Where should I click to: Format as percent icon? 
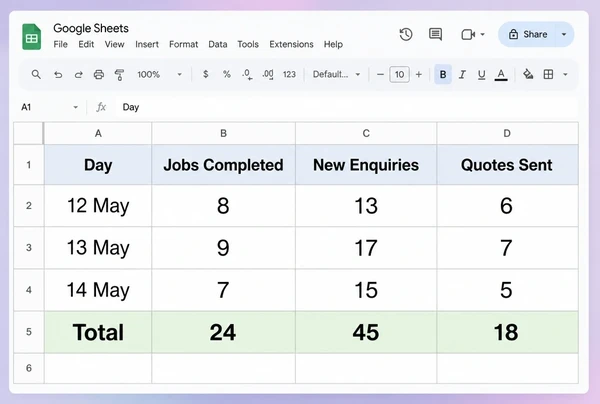tap(227, 74)
